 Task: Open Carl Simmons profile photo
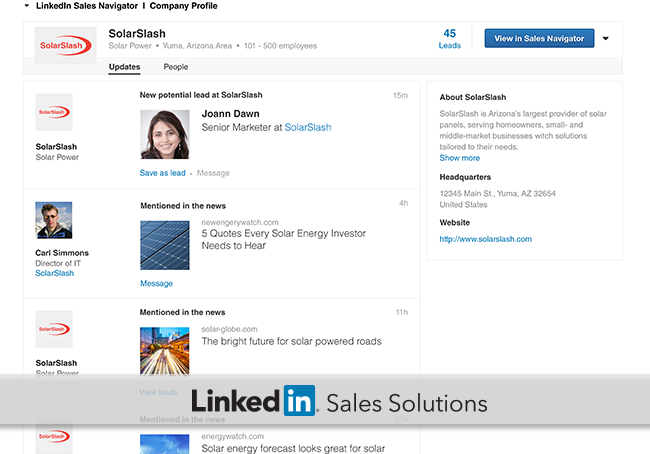pyautogui.click(x=54, y=220)
